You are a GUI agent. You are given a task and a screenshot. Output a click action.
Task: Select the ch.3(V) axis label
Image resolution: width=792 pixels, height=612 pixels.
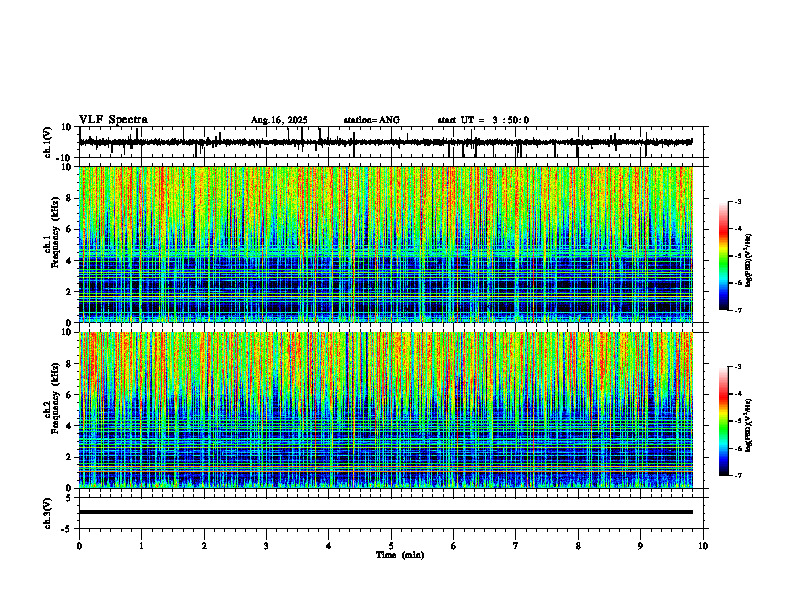coord(48,514)
